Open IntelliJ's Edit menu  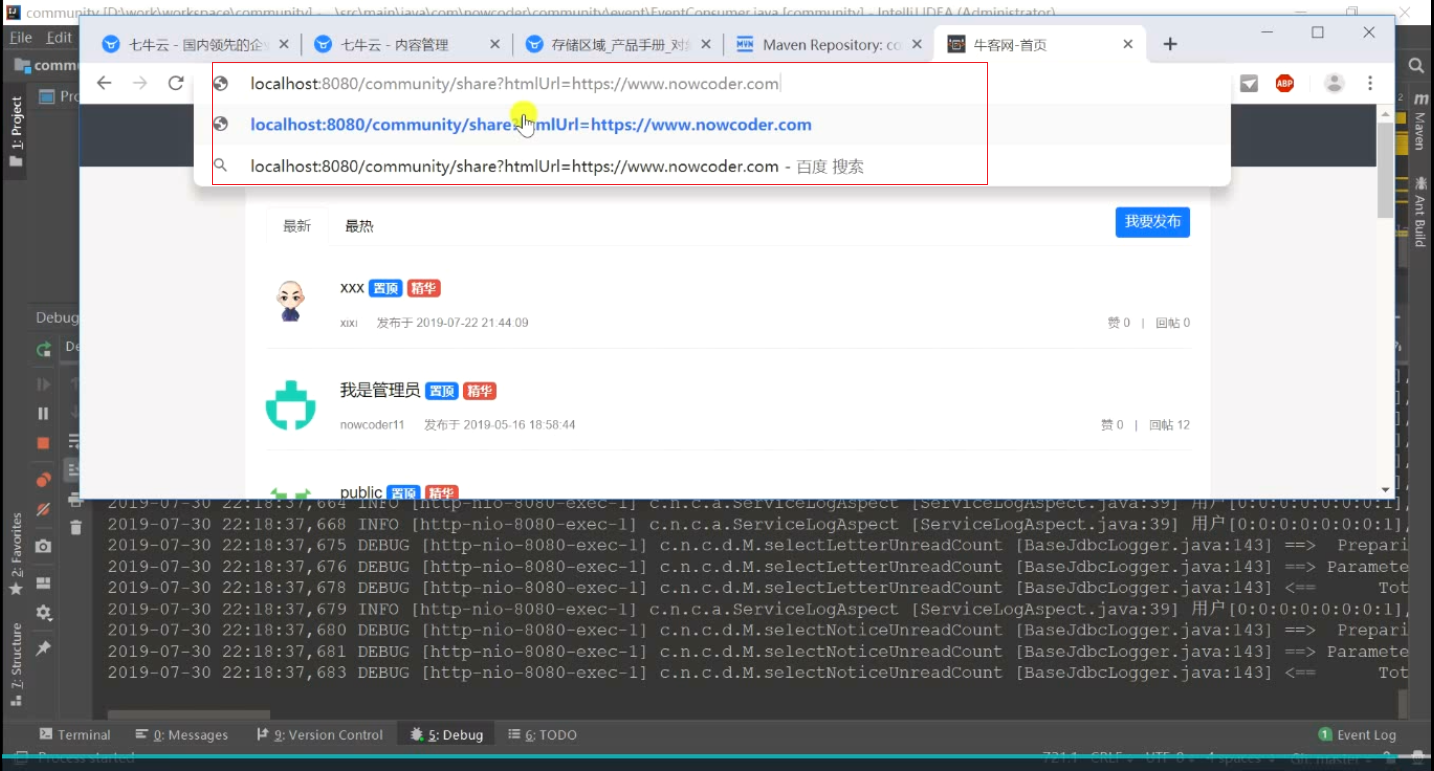coord(59,37)
